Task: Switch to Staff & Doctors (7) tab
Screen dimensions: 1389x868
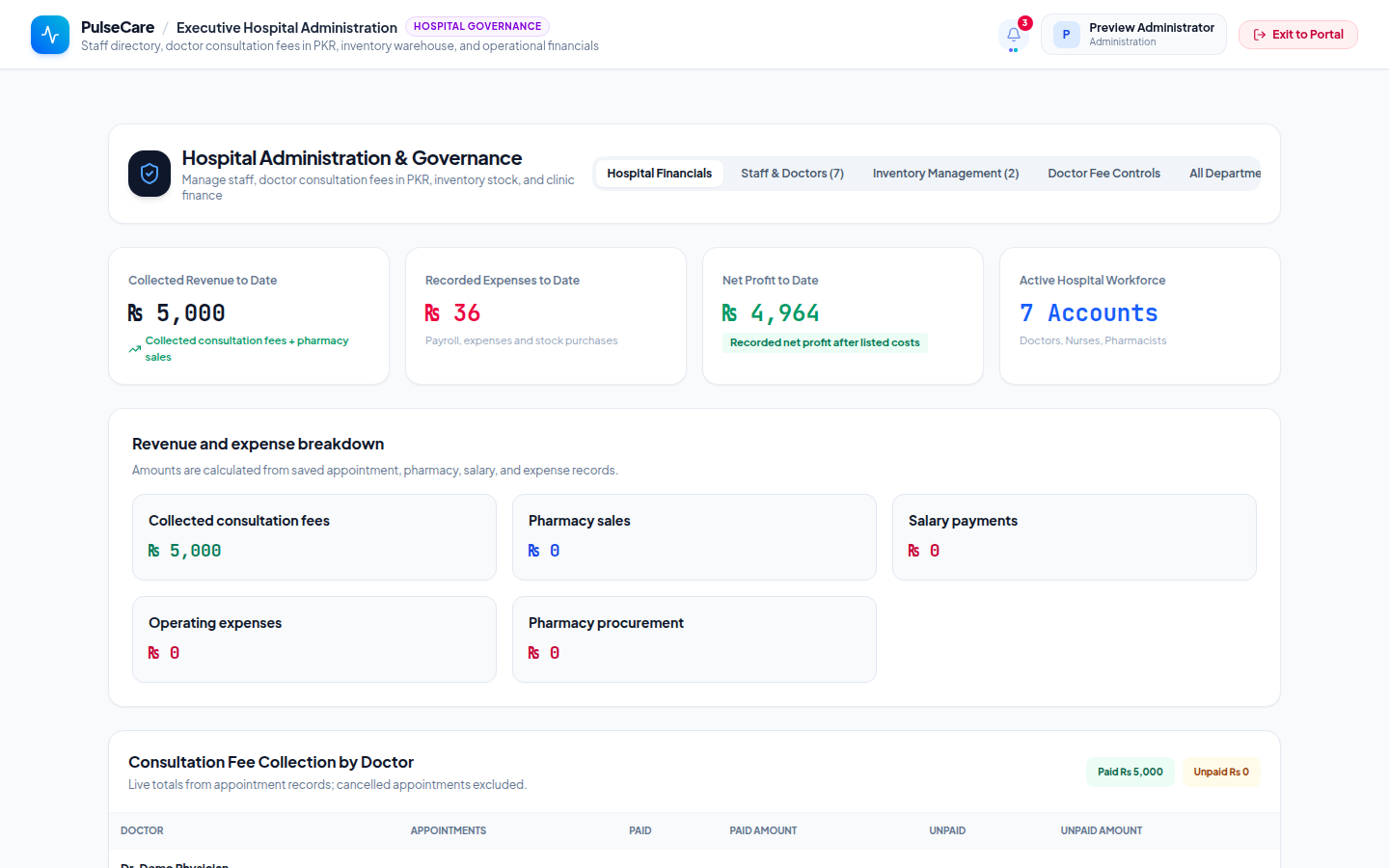Action: click(x=792, y=174)
